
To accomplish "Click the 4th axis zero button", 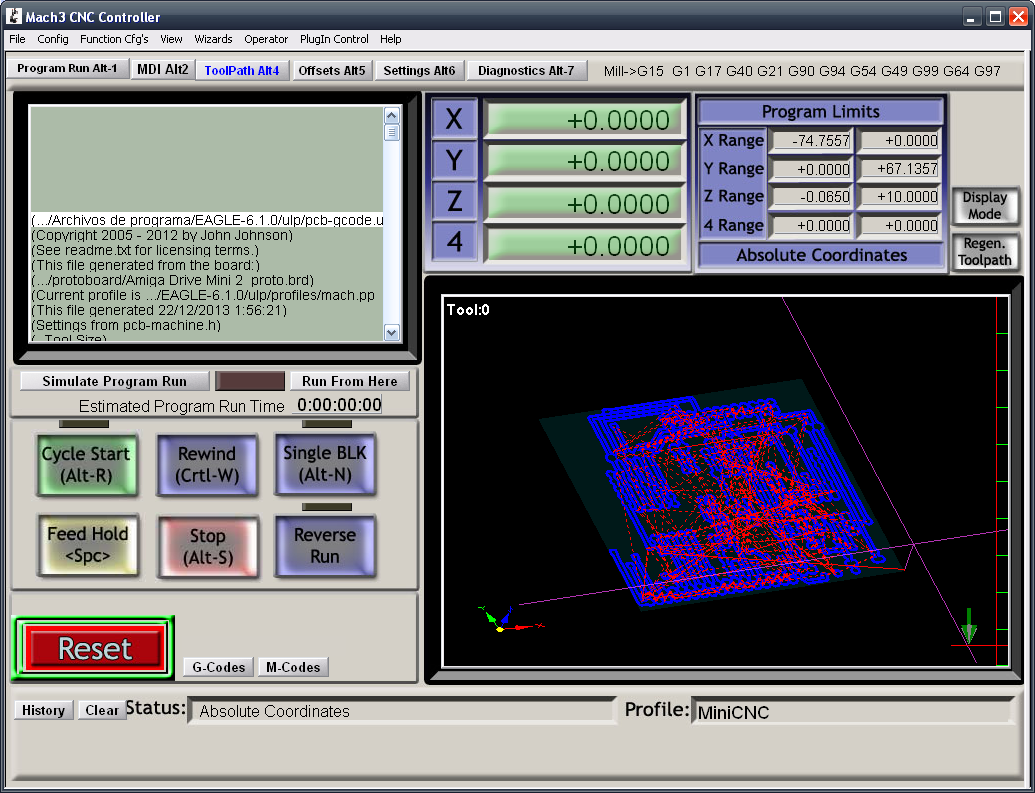I will point(454,243).
